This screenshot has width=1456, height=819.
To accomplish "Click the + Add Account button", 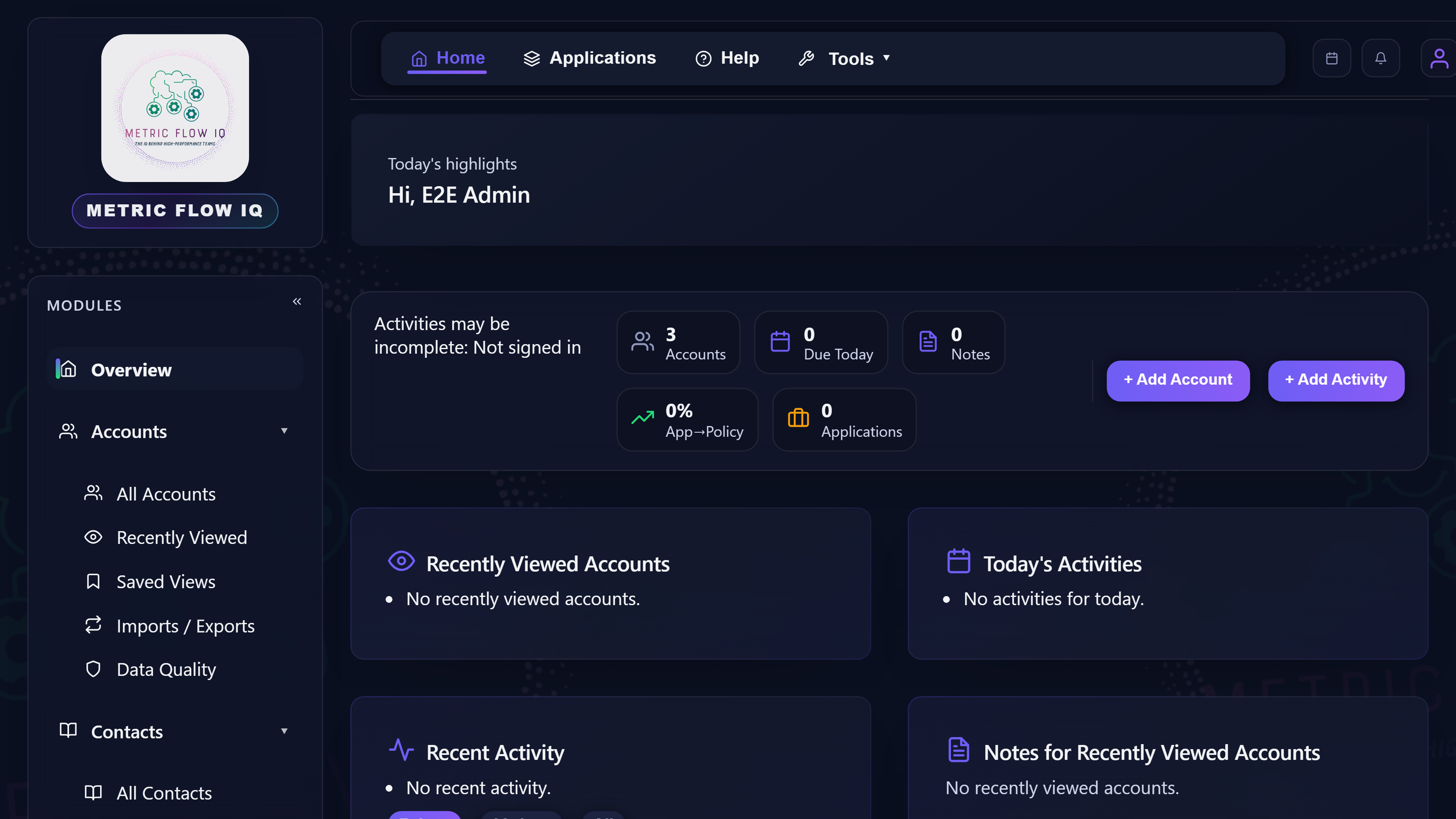I will click(x=1177, y=381).
